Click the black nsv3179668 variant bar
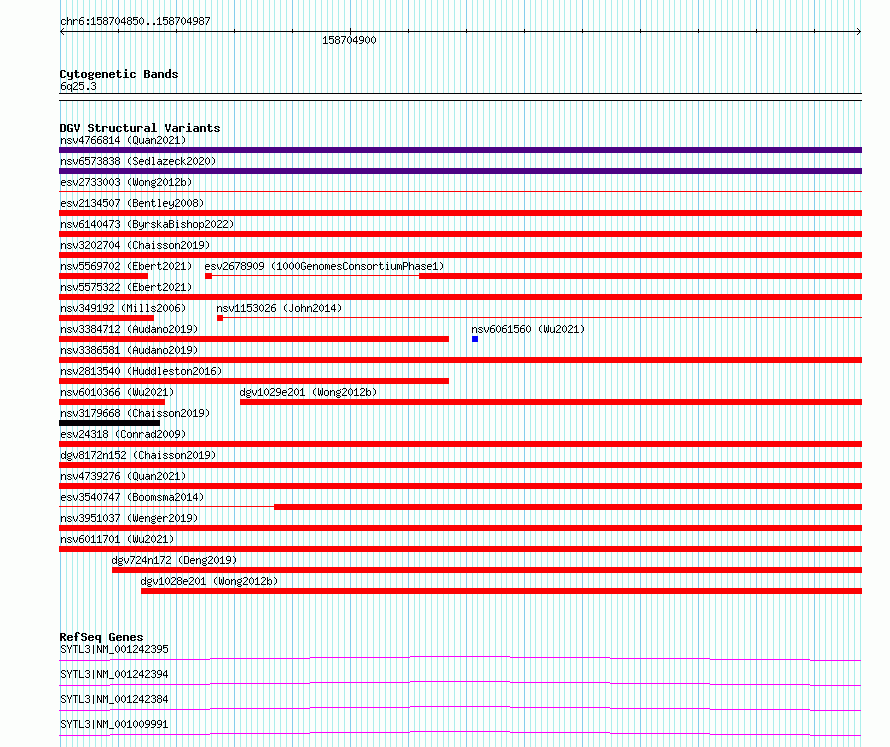 [x=110, y=423]
